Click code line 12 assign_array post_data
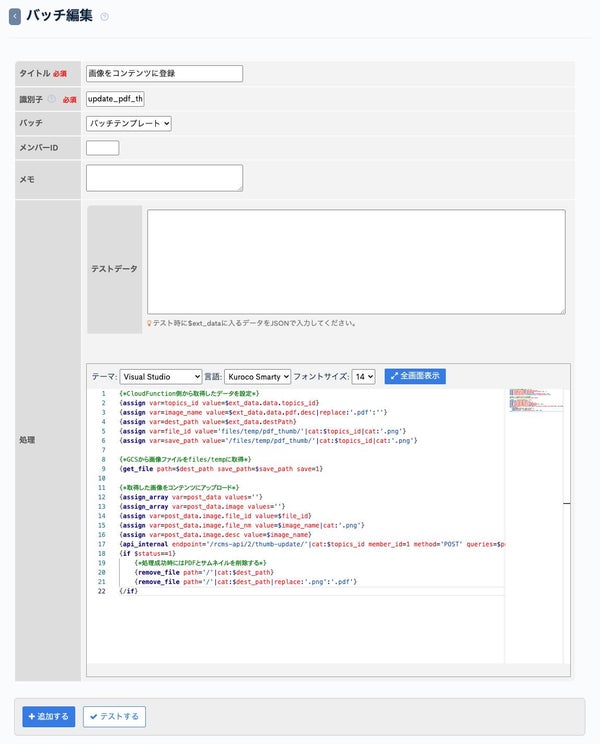Image resolution: width=600 pixels, height=744 pixels. click(191, 497)
